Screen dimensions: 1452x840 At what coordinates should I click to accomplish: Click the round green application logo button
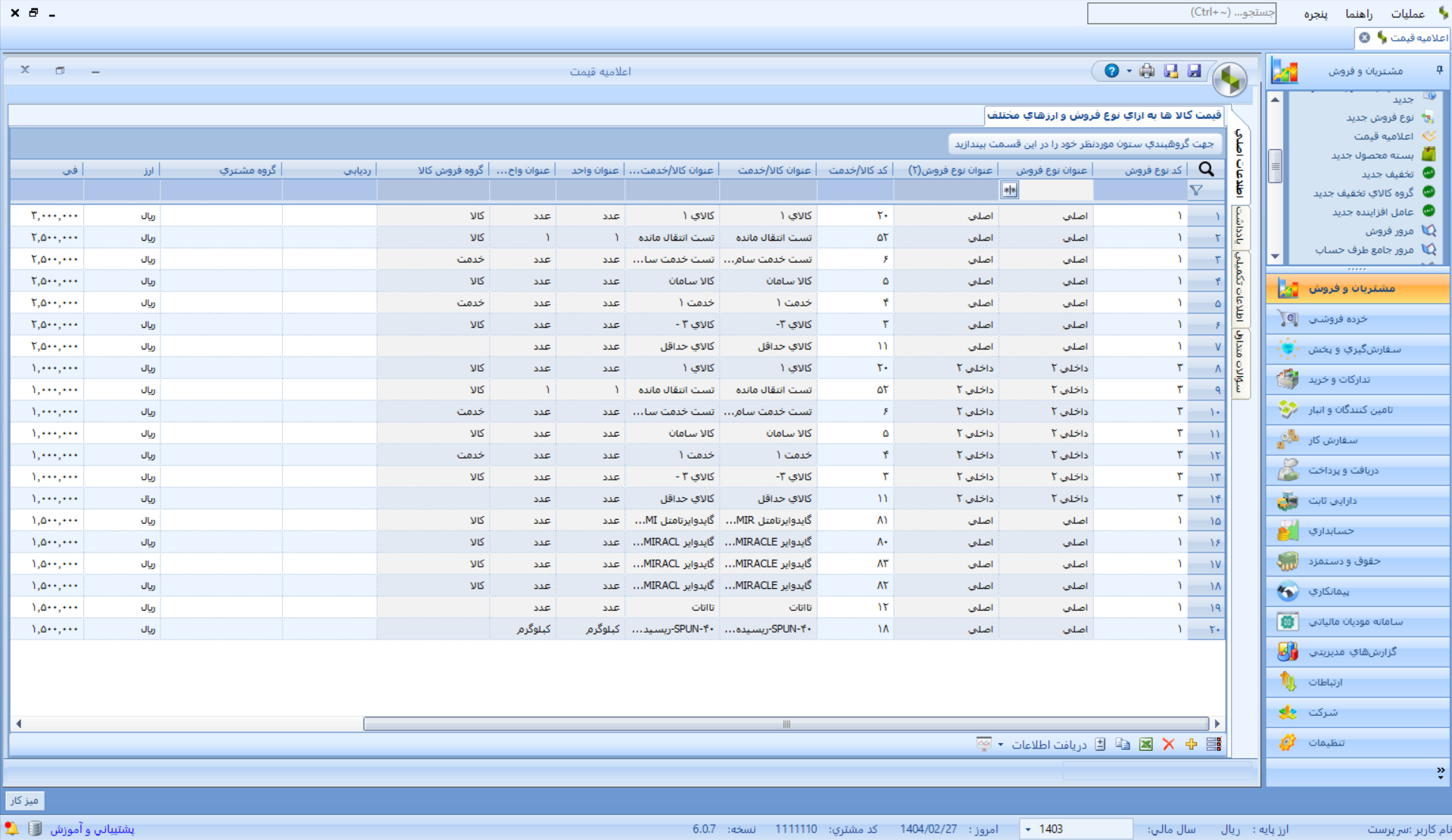pyautogui.click(x=1230, y=79)
